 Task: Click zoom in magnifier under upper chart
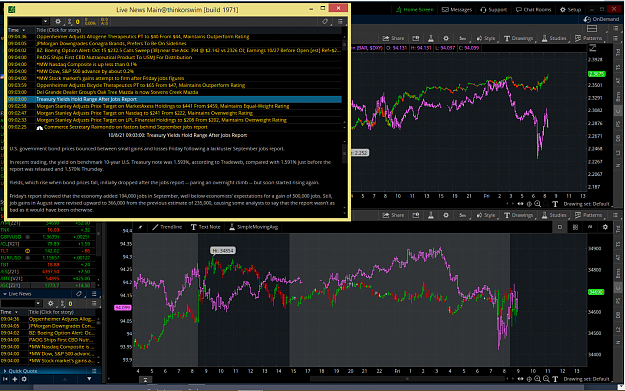pyautogui.click(x=537, y=204)
